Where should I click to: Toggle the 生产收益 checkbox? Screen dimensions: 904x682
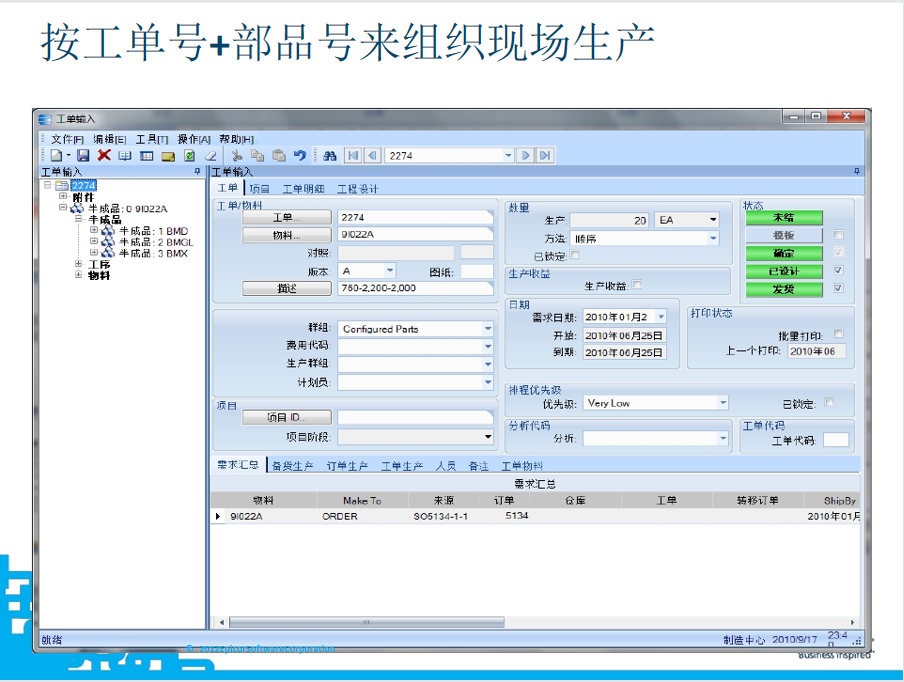(x=637, y=286)
